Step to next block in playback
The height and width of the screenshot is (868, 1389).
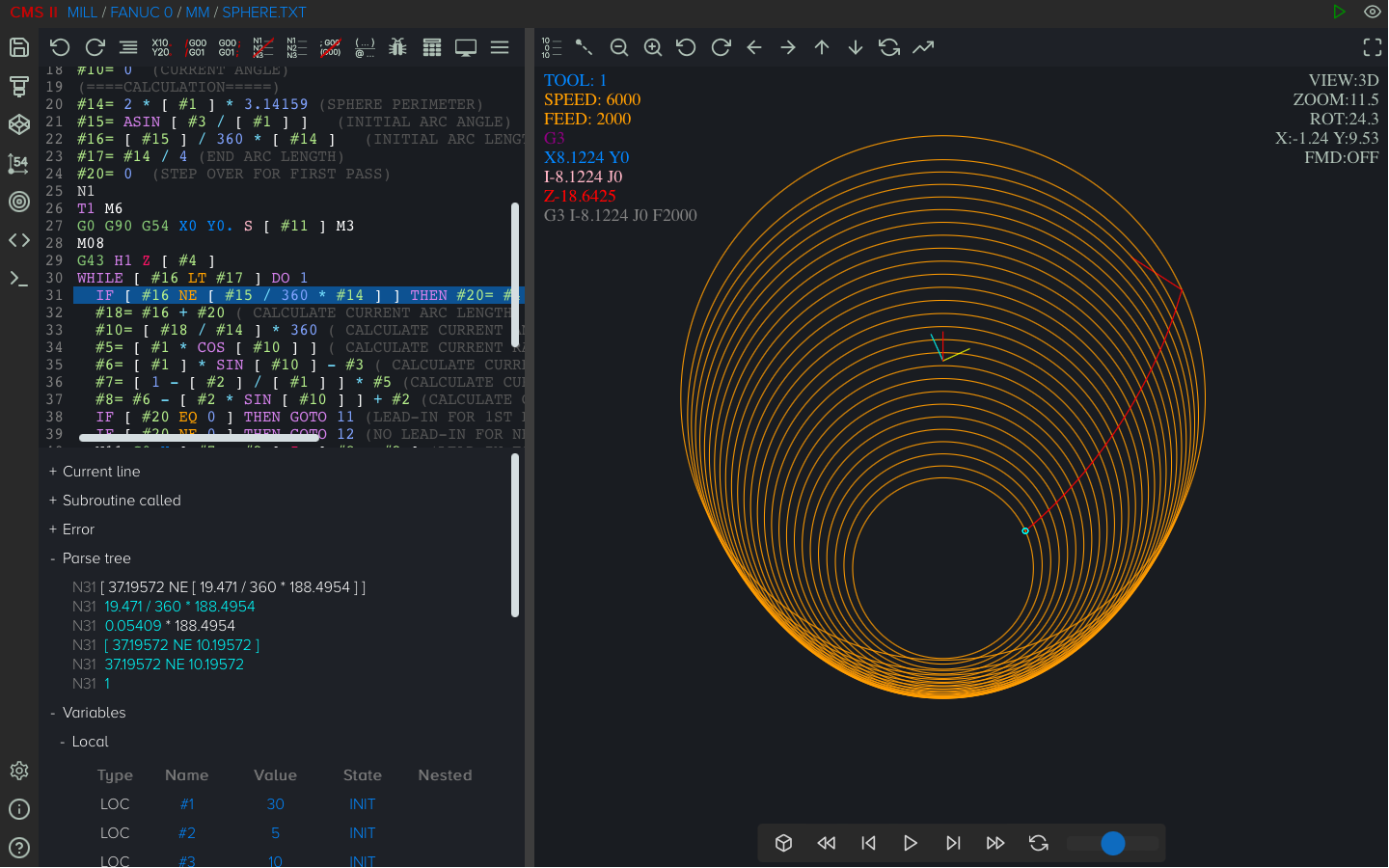tap(953, 843)
